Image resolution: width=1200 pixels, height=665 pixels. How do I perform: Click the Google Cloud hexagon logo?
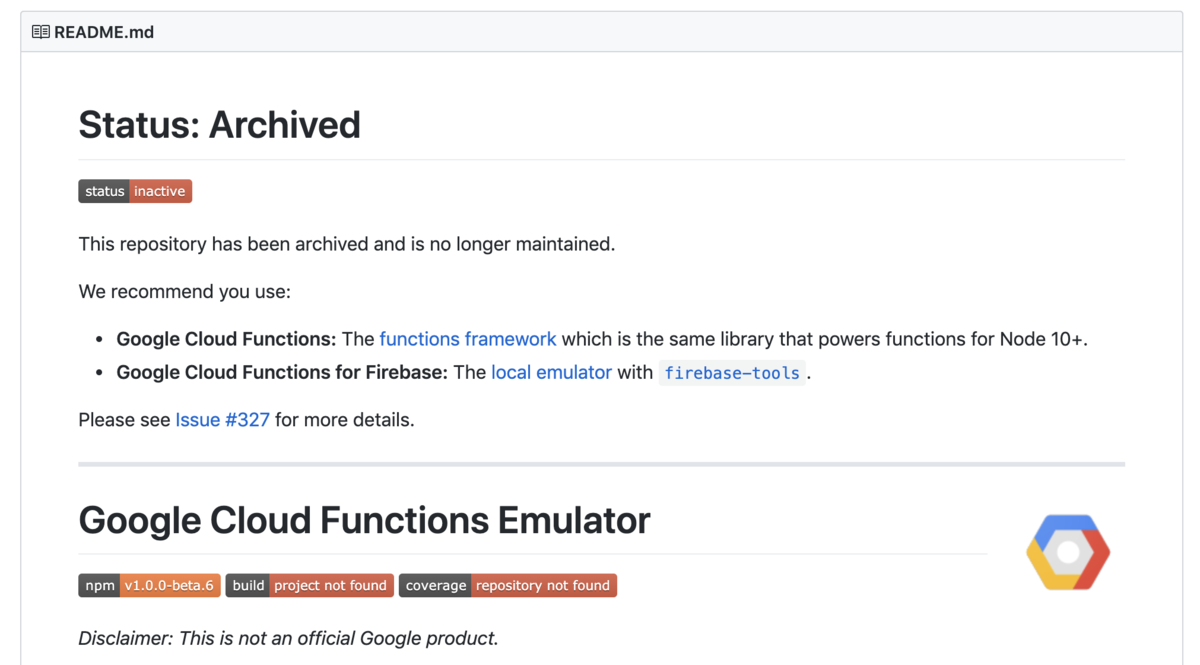1068,552
